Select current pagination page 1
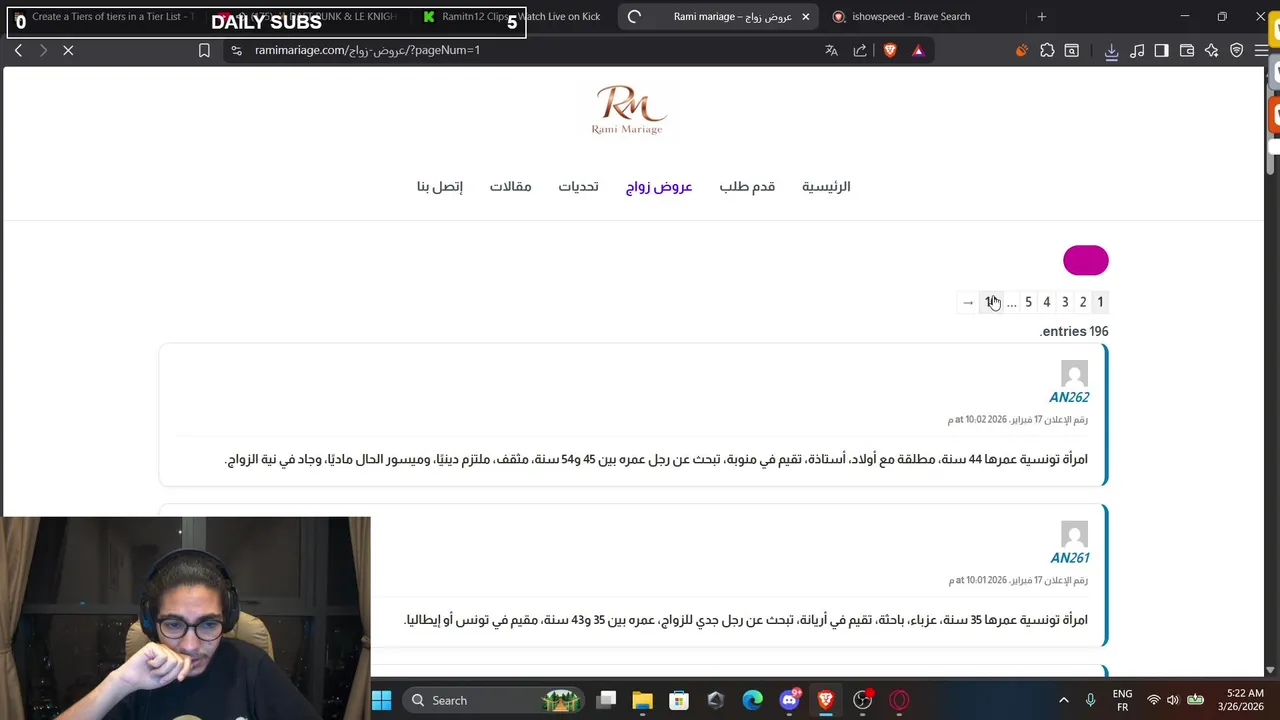The height and width of the screenshot is (720, 1280). (1100, 302)
